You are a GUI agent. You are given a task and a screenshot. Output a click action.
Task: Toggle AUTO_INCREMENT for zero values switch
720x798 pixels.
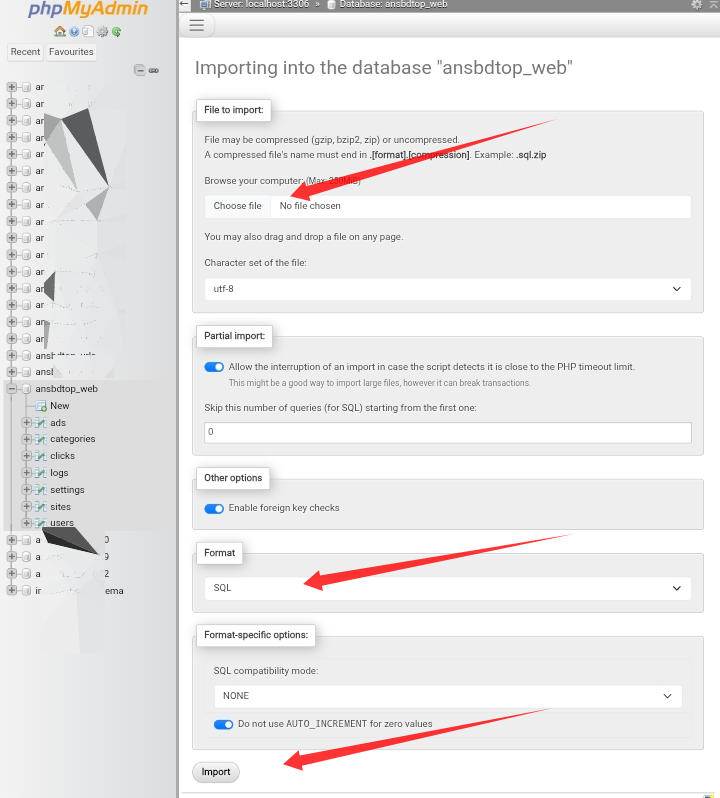tap(223, 724)
